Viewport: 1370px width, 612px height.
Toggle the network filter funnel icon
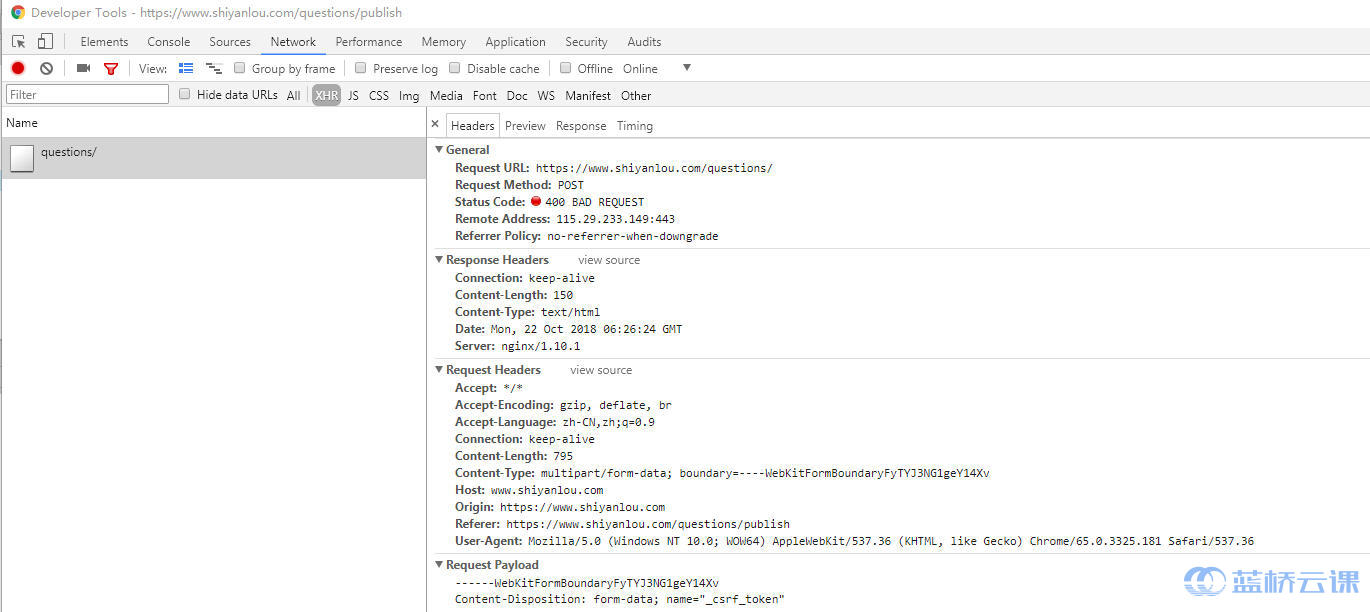coord(111,68)
